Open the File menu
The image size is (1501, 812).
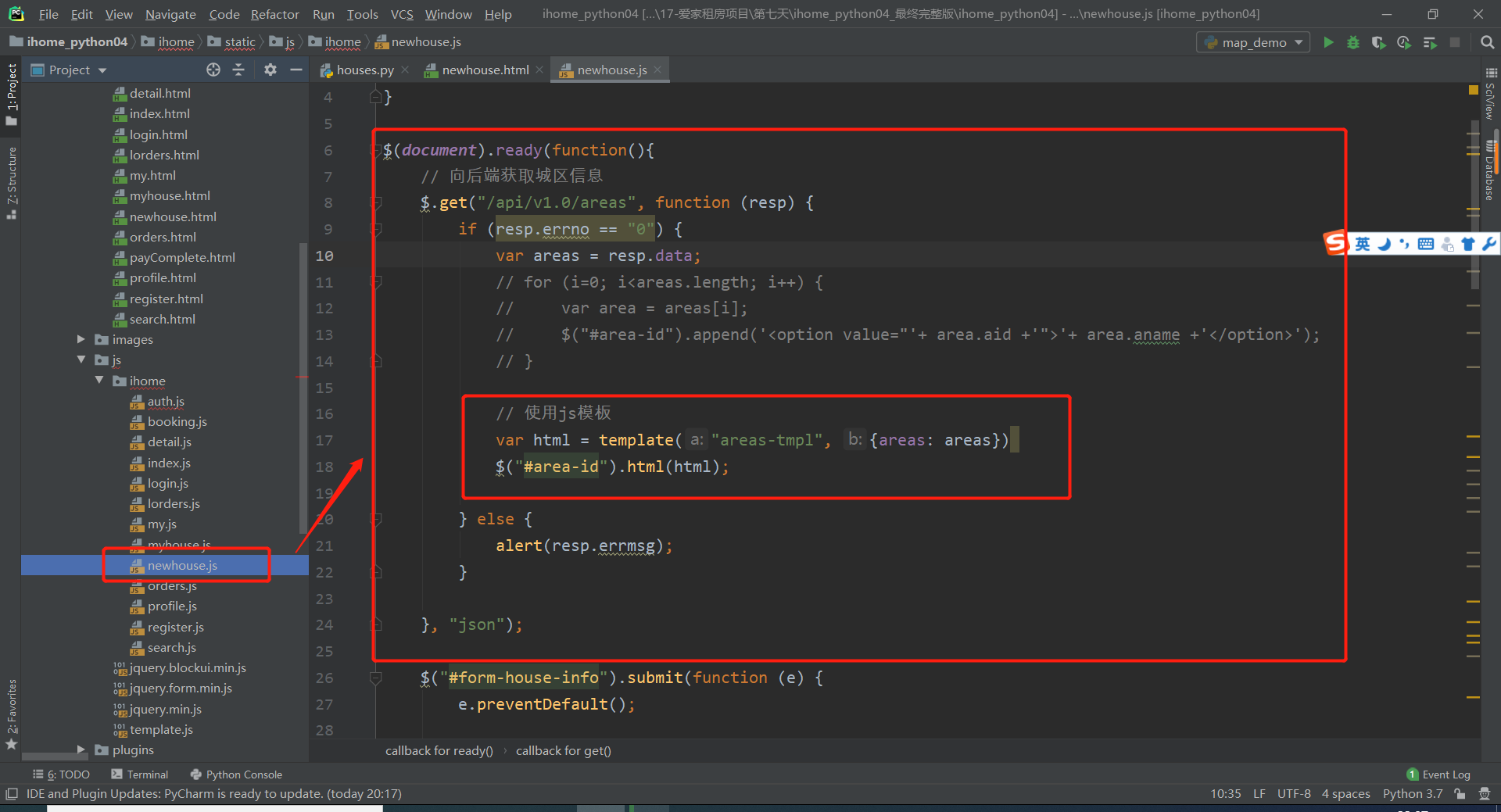click(x=48, y=14)
